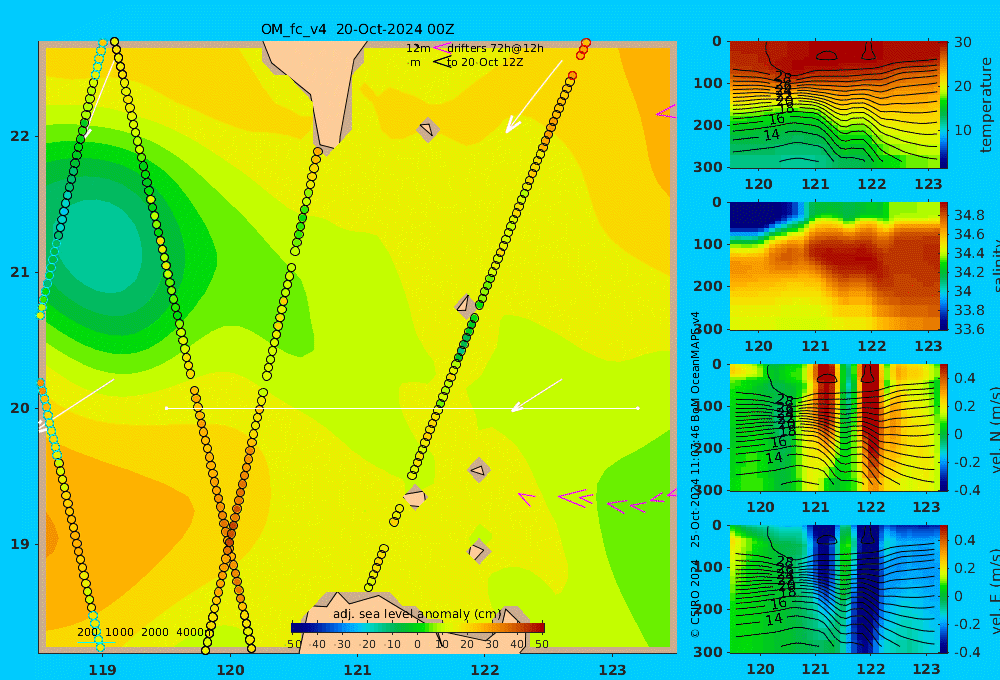Click the magenta arrowhead near 22°N at the map's east edge
Image resolution: width=1000 pixels, height=680 pixels.
pyautogui.click(x=666, y=112)
